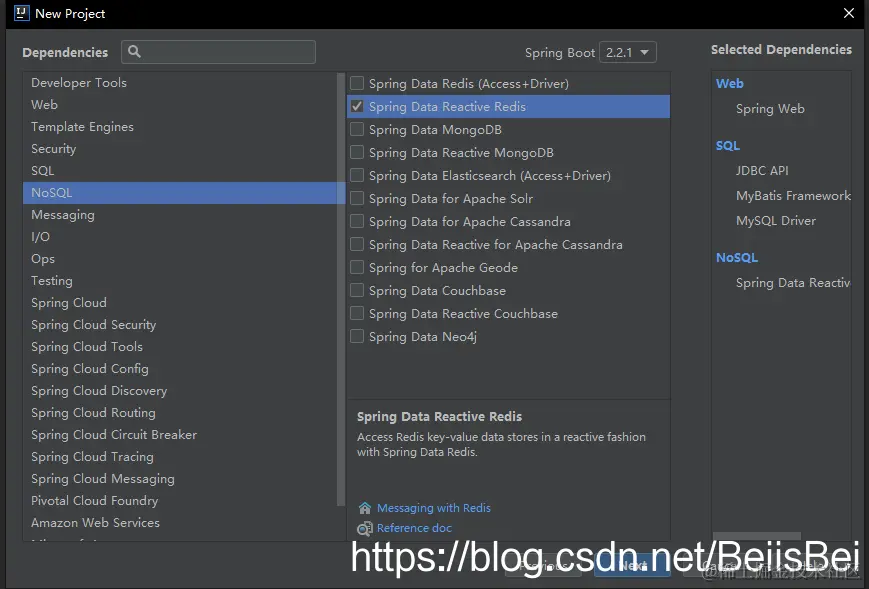This screenshot has height=589, width=869.
Task: Select Spring Cloud Config category
Action: click(180, 368)
